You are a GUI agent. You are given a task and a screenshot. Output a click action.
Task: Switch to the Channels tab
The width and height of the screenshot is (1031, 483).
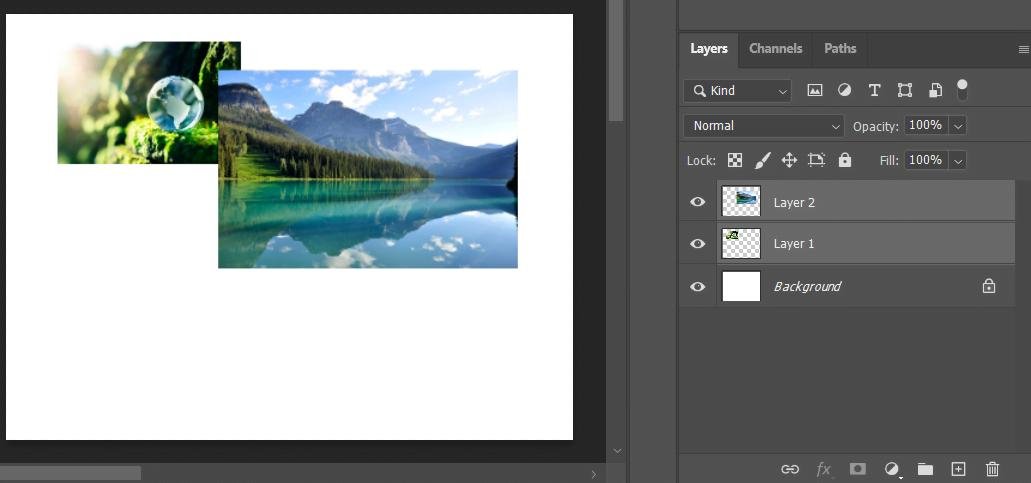pos(776,49)
